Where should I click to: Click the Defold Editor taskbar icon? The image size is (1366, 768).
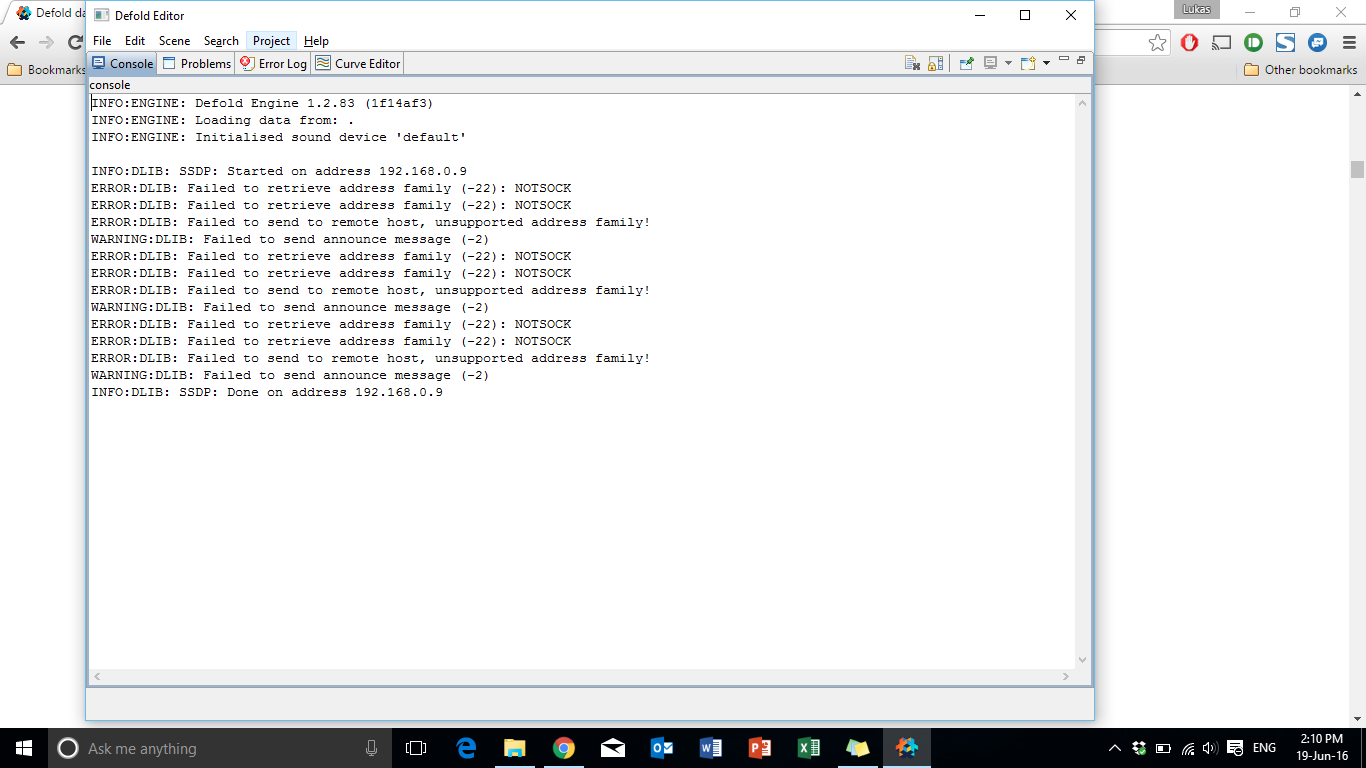(x=907, y=748)
